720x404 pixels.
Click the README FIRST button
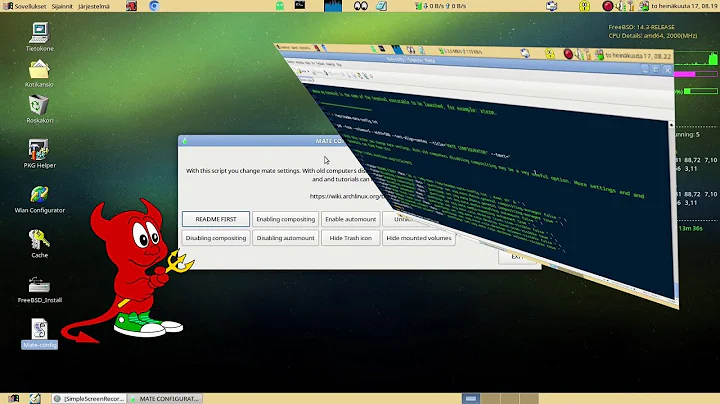[216, 219]
